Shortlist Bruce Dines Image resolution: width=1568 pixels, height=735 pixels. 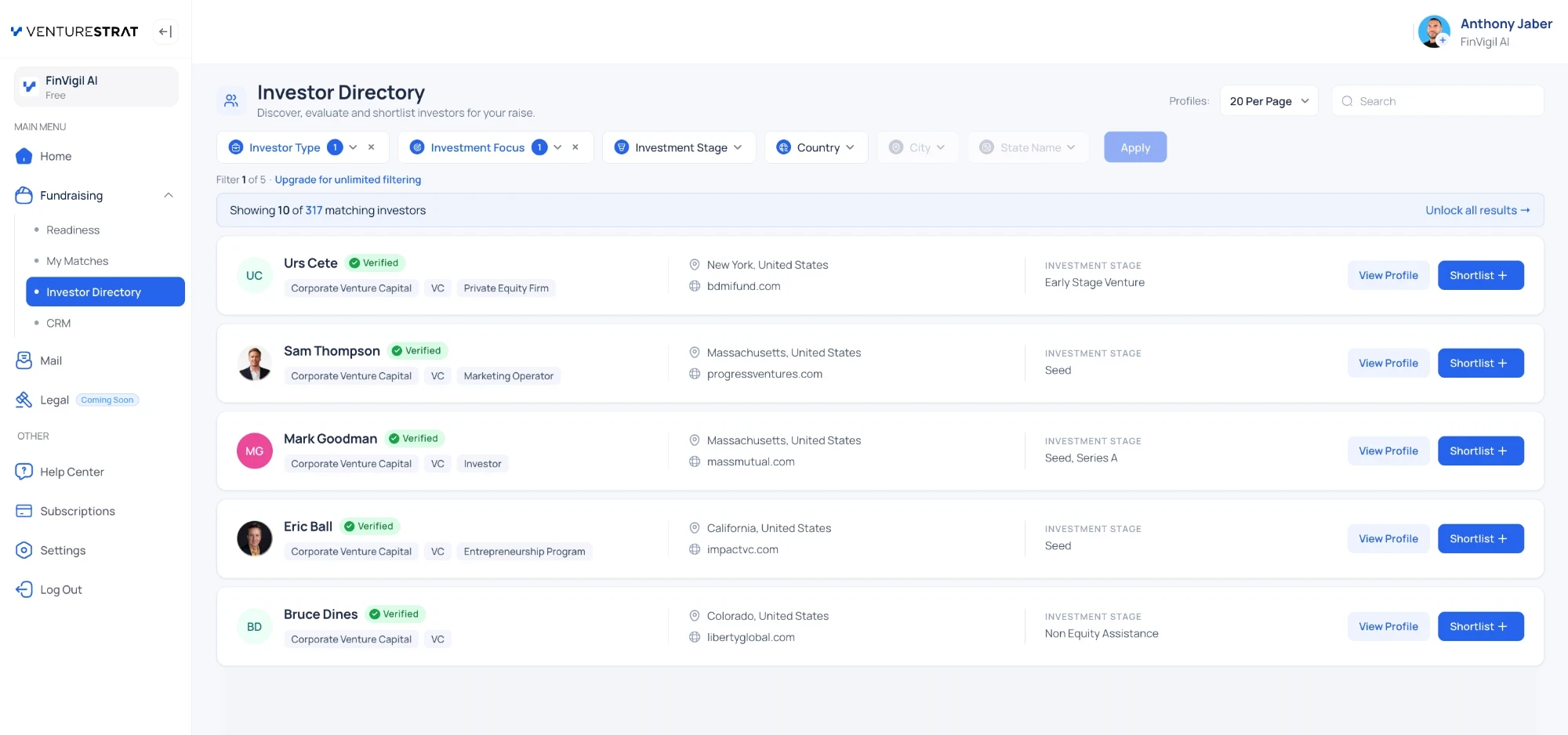pyautogui.click(x=1480, y=626)
